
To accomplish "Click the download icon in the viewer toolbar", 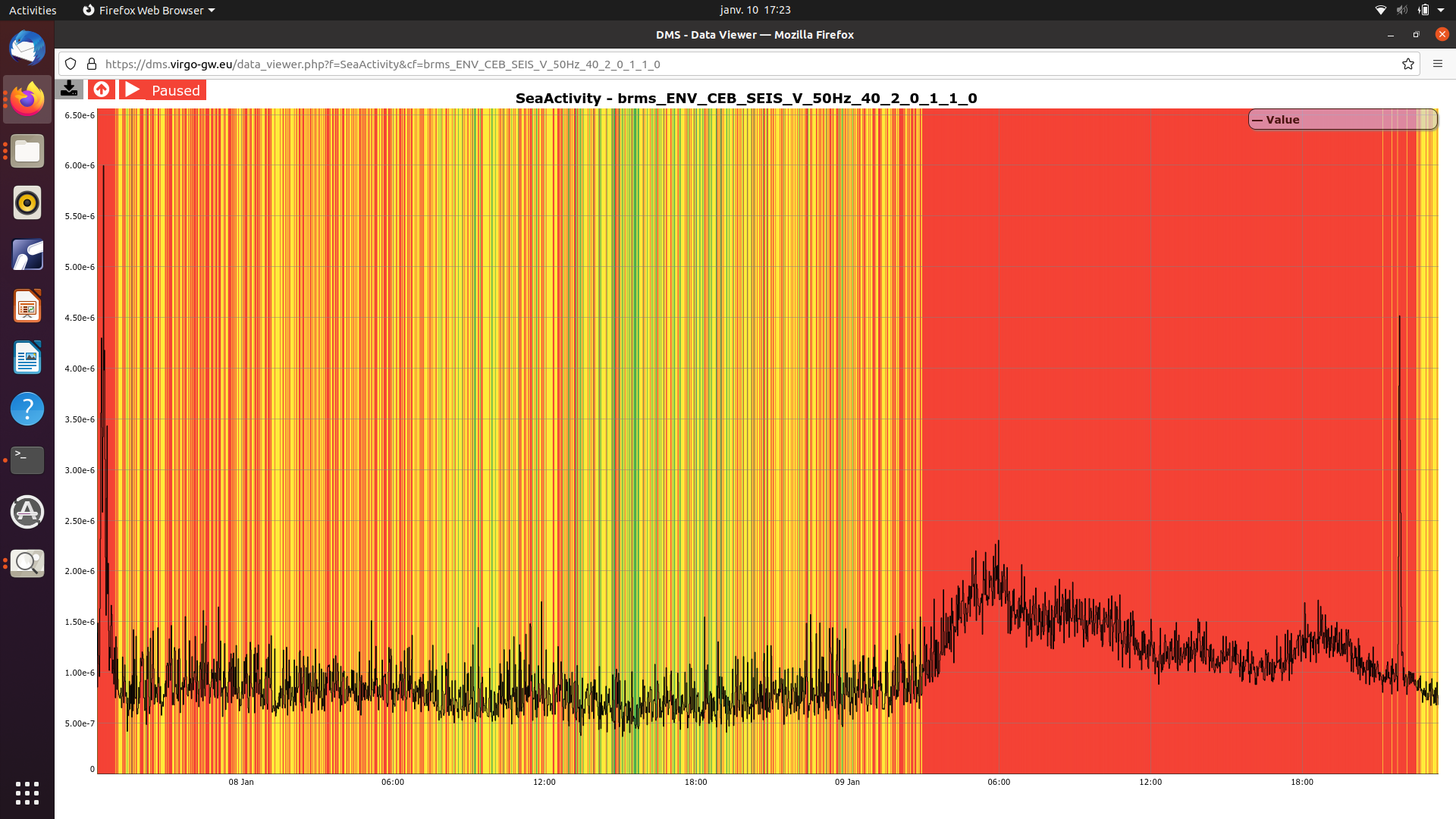I will (x=69, y=89).
